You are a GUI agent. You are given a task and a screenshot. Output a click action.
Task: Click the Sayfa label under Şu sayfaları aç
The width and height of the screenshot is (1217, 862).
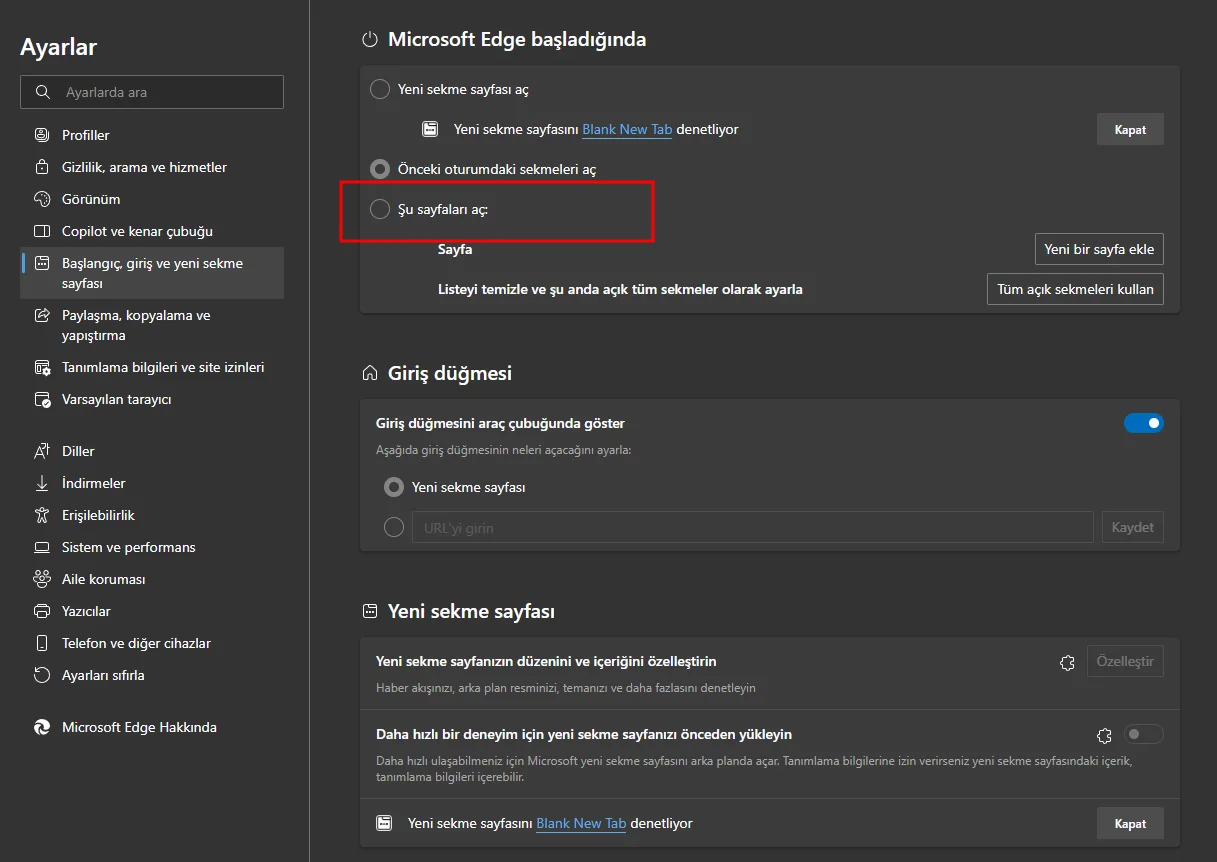tap(455, 249)
